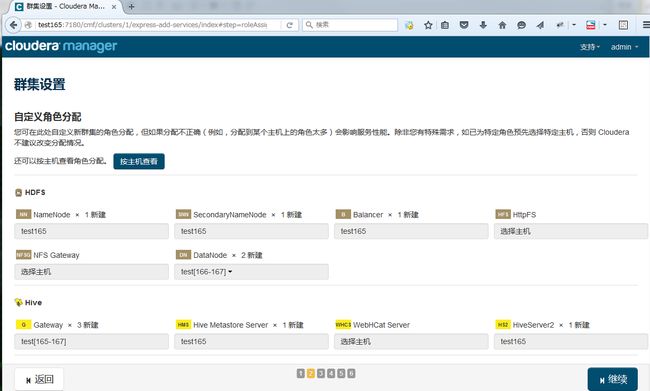Image resolution: width=650 pixels, height=391 pixels.
Task: Choose a host for HttpFS
Action: [571, 231]
